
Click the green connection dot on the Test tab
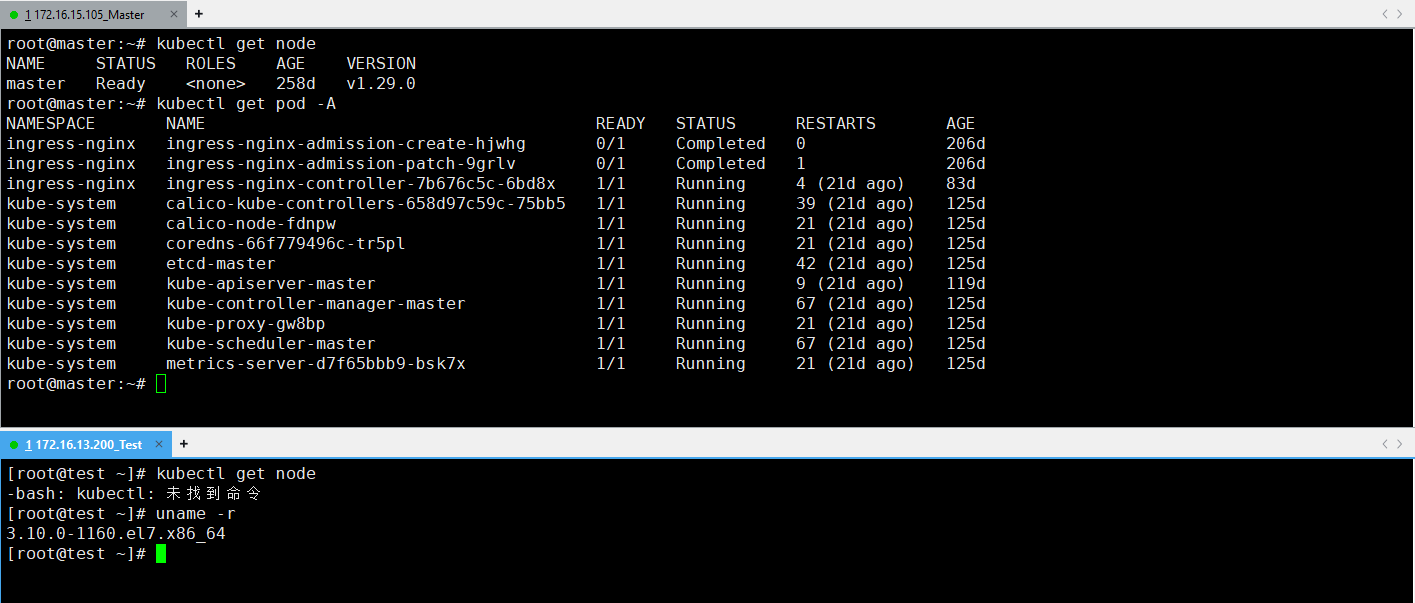click(x=14, y=445)
